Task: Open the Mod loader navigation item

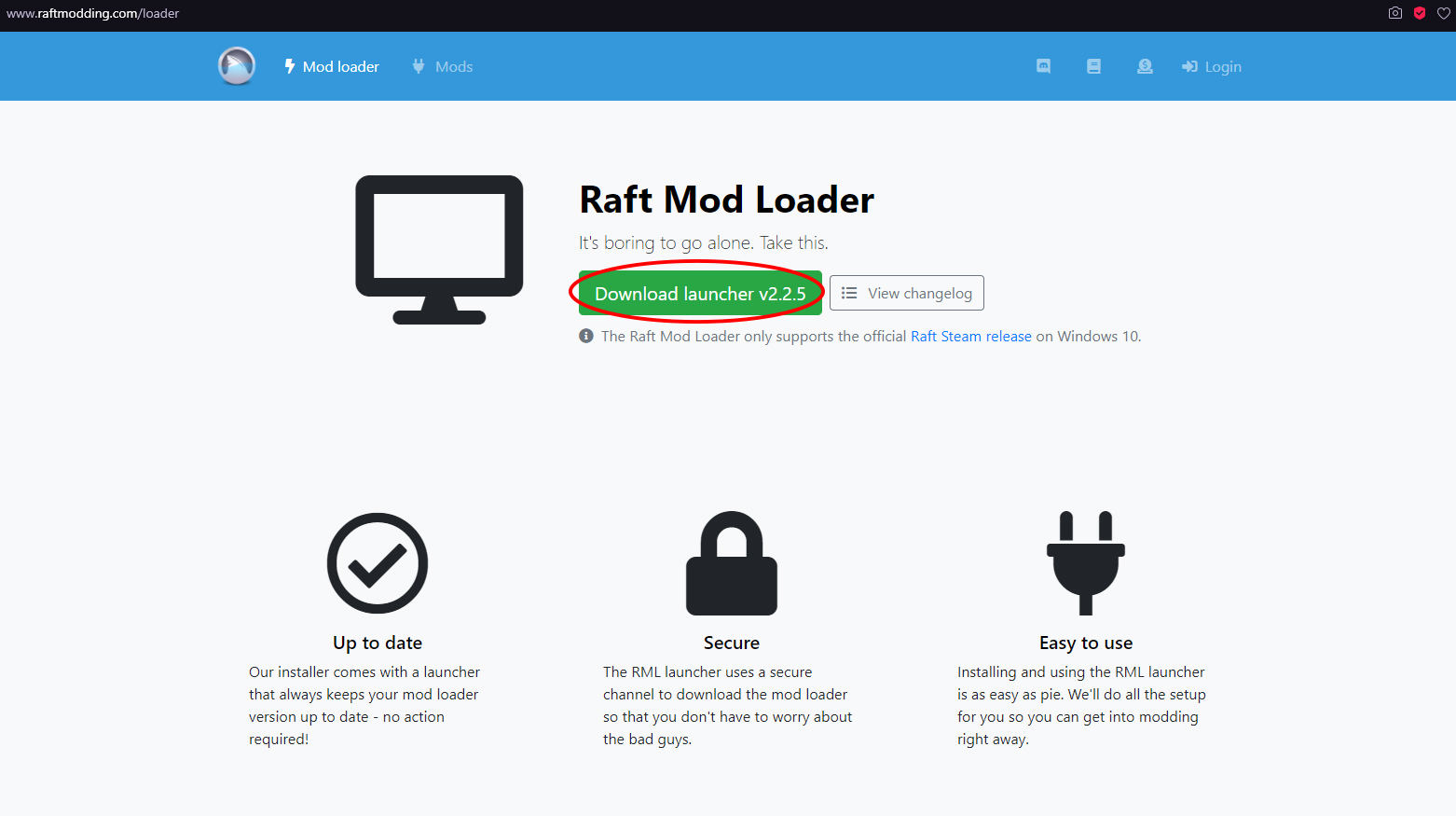Action: [x=332, y=66]
